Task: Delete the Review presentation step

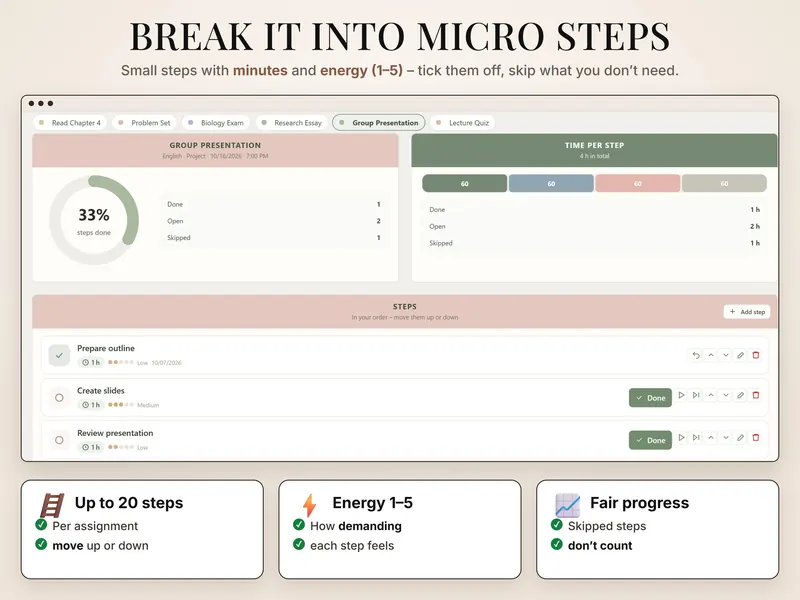Action: [x=756, y=437]
